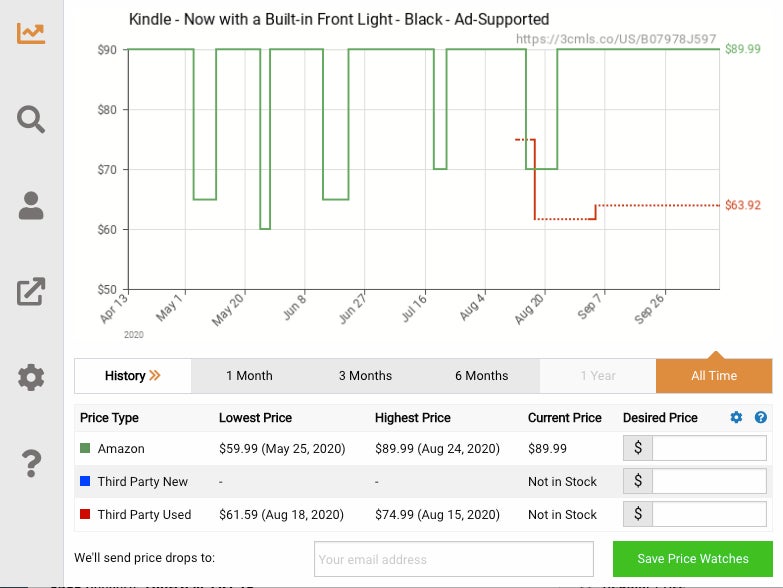The width and height of the screenshot is (783, 588).
Task: Open the 3cmls.co product link
Action: [616, 39]
